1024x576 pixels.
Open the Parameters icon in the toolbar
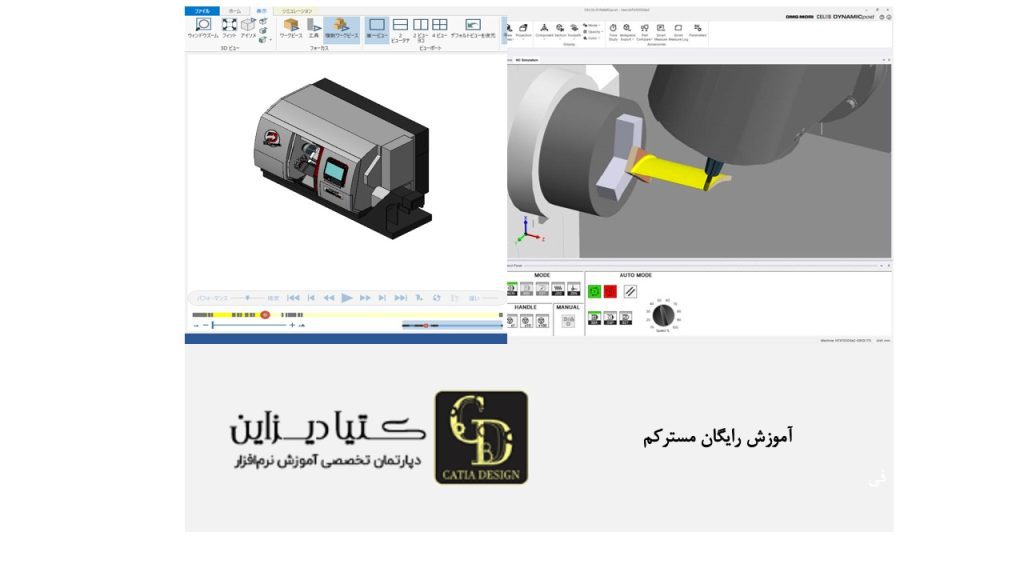pos(698,29)
